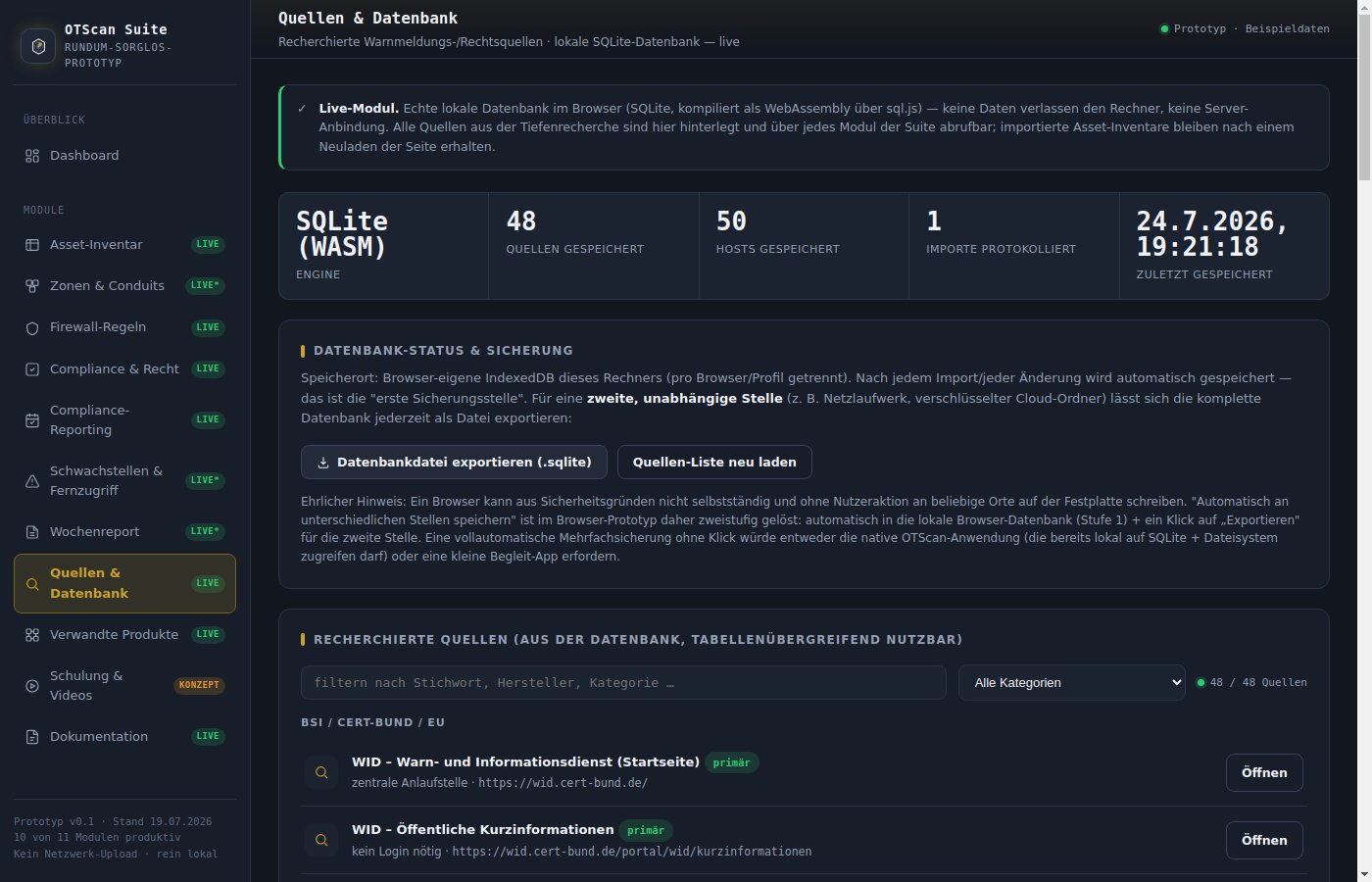
Task: Open Schwachstellen & Fernzugriff module
Action: 124,481
